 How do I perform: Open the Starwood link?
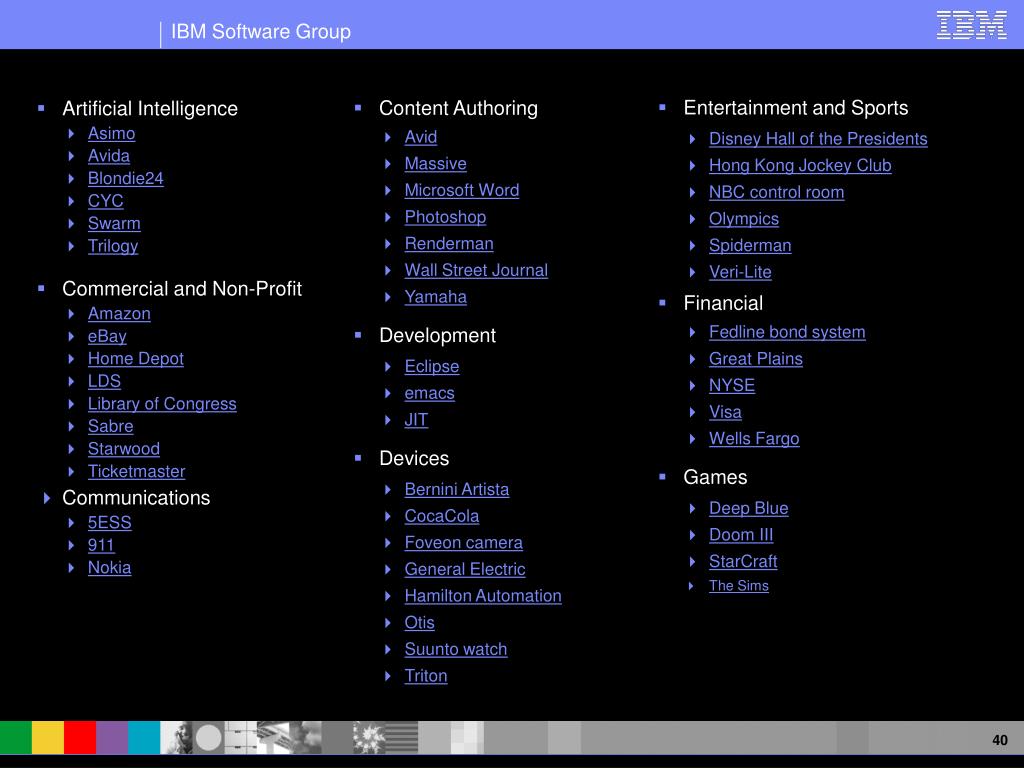coord(123,449)
